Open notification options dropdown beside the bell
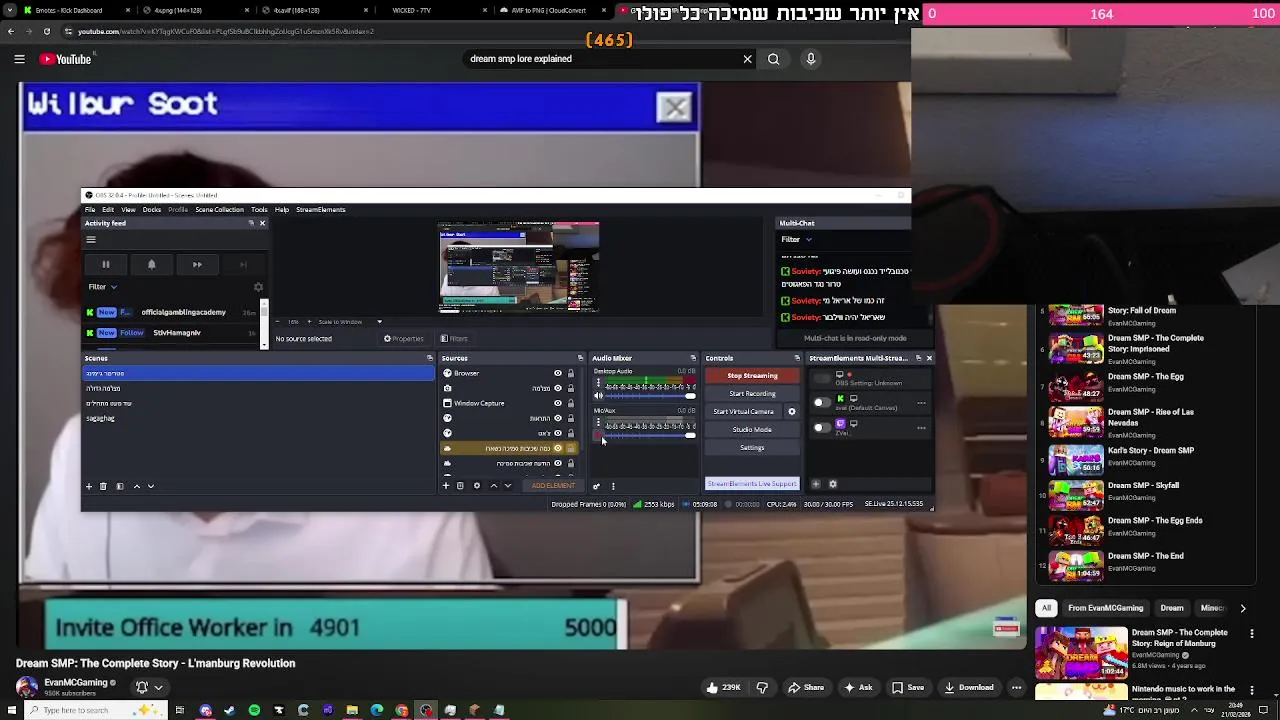The width and height of the screenshot is (1280, 720). pyautogui.click(x=158, y=687)
